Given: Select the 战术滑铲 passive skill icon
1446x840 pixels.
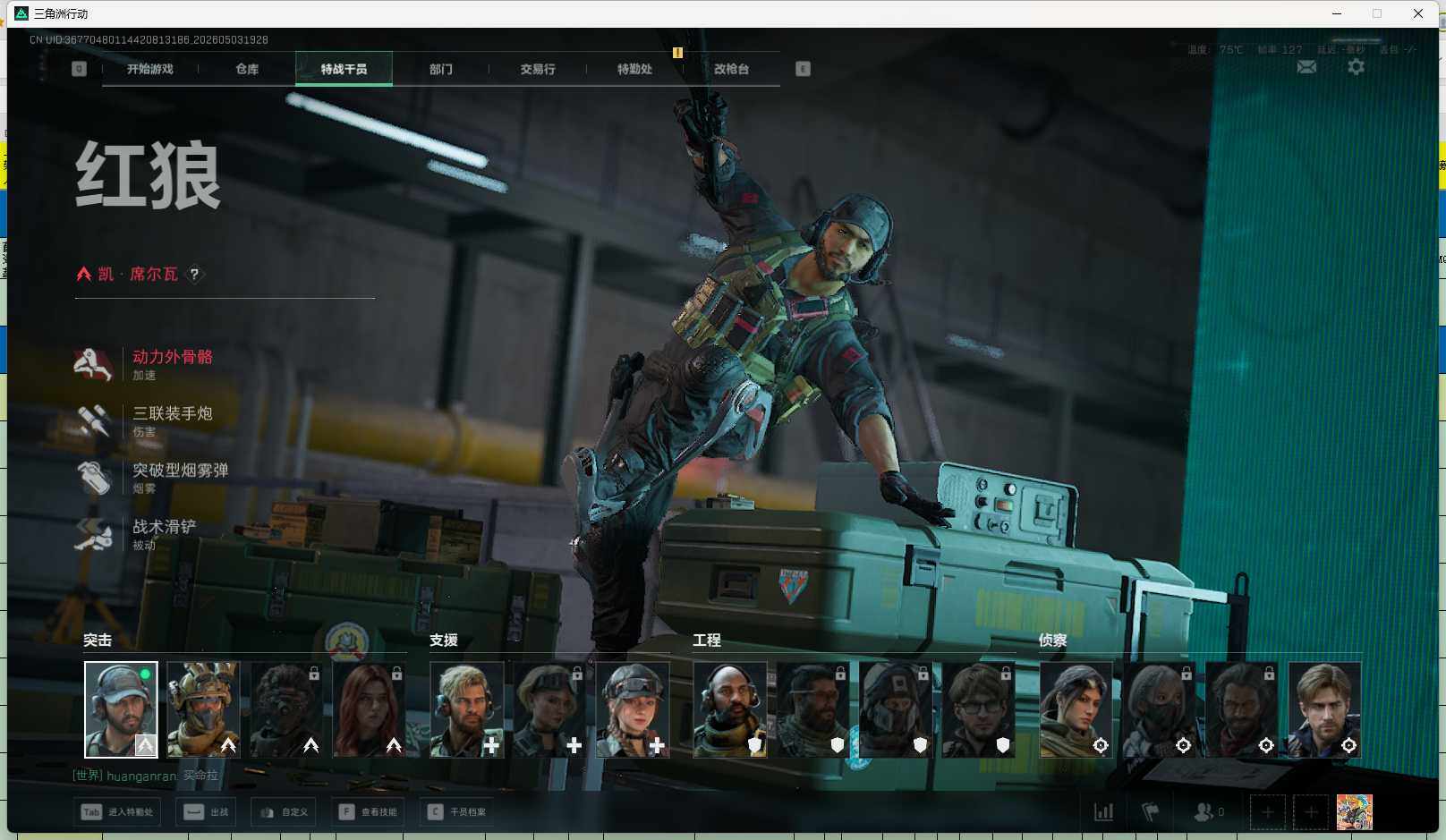Looking at the screenshot, I should coord(93,534).
